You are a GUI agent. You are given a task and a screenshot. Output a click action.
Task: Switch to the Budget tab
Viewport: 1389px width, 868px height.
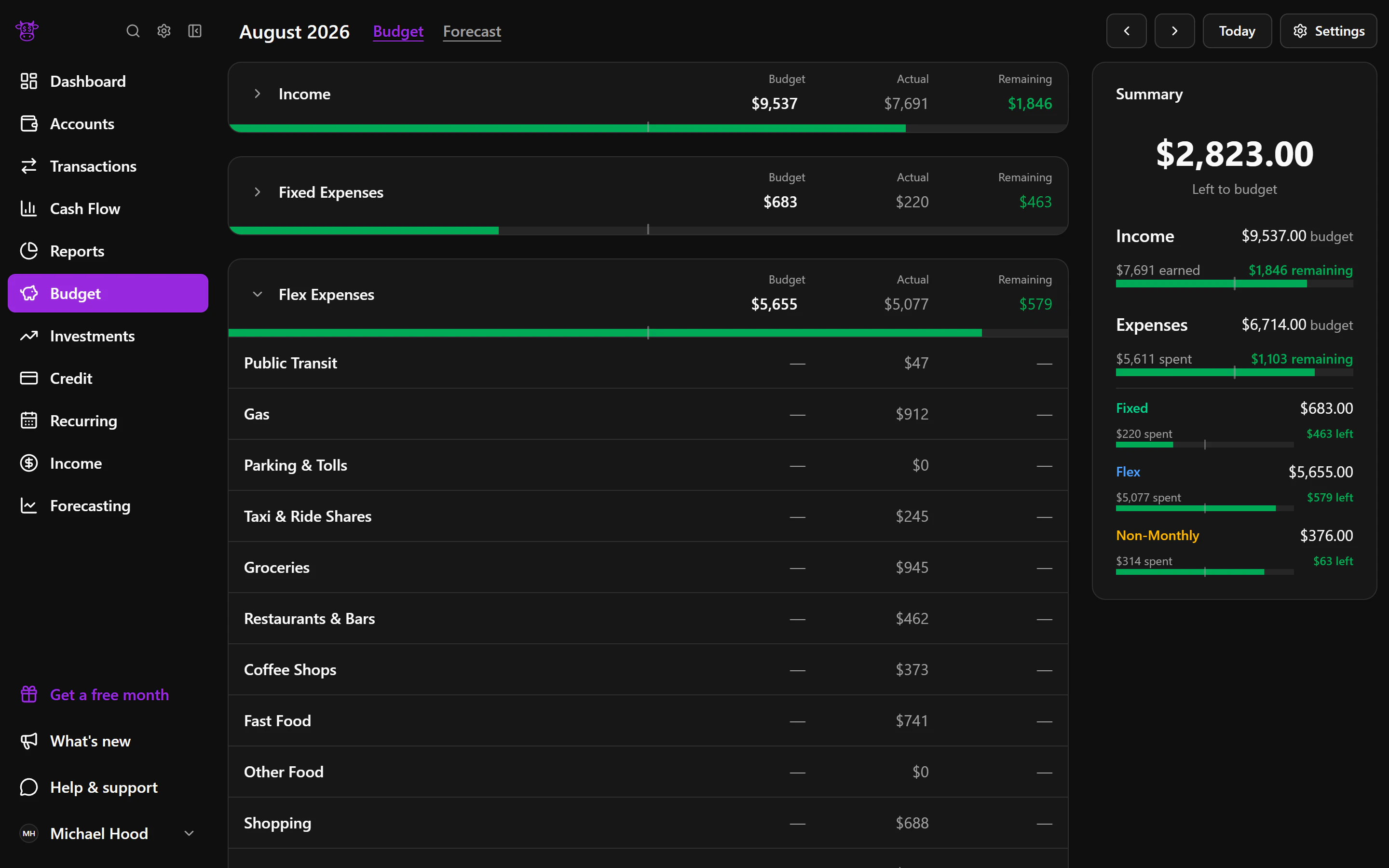click(x=398, y=31)
